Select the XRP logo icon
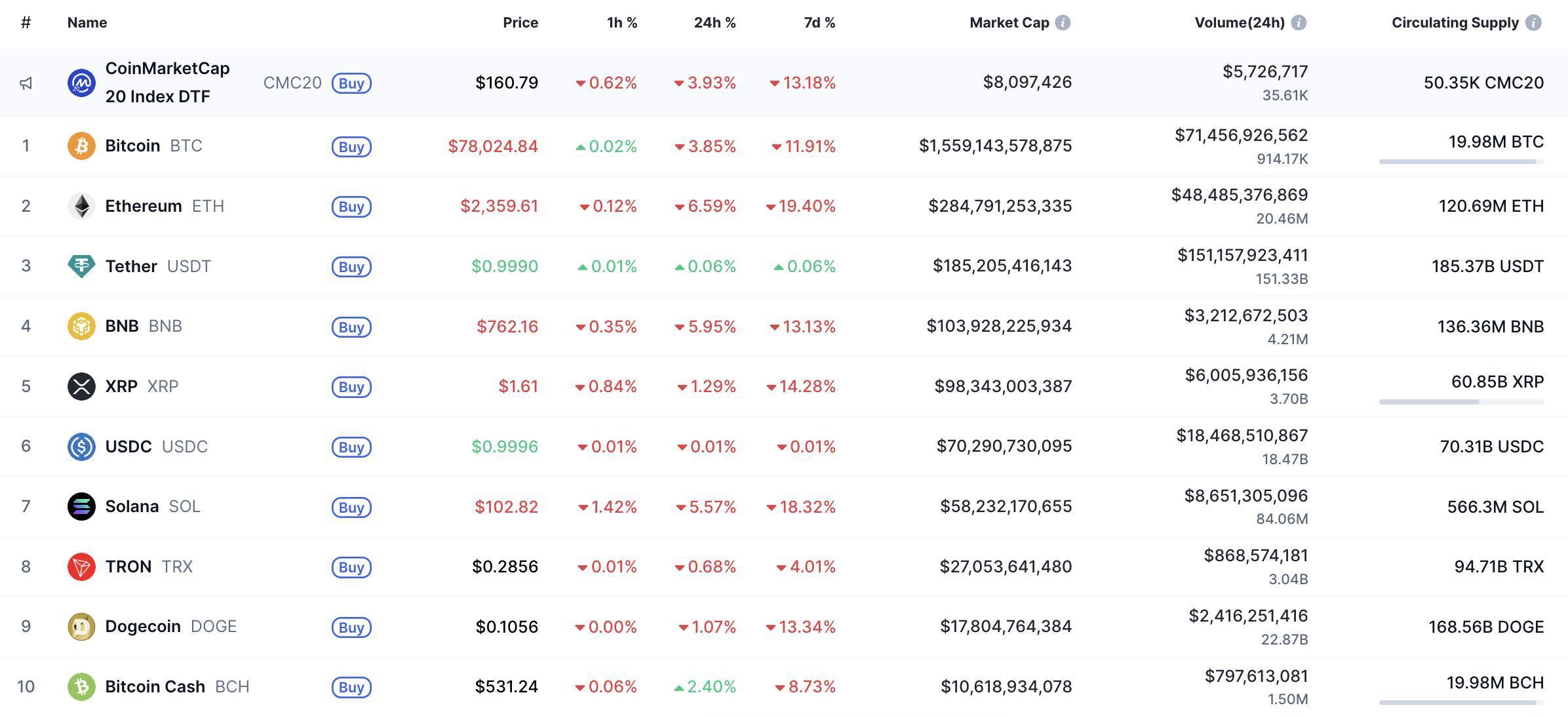Viewport: 1568px width, 716px height. tap(81, 386)
